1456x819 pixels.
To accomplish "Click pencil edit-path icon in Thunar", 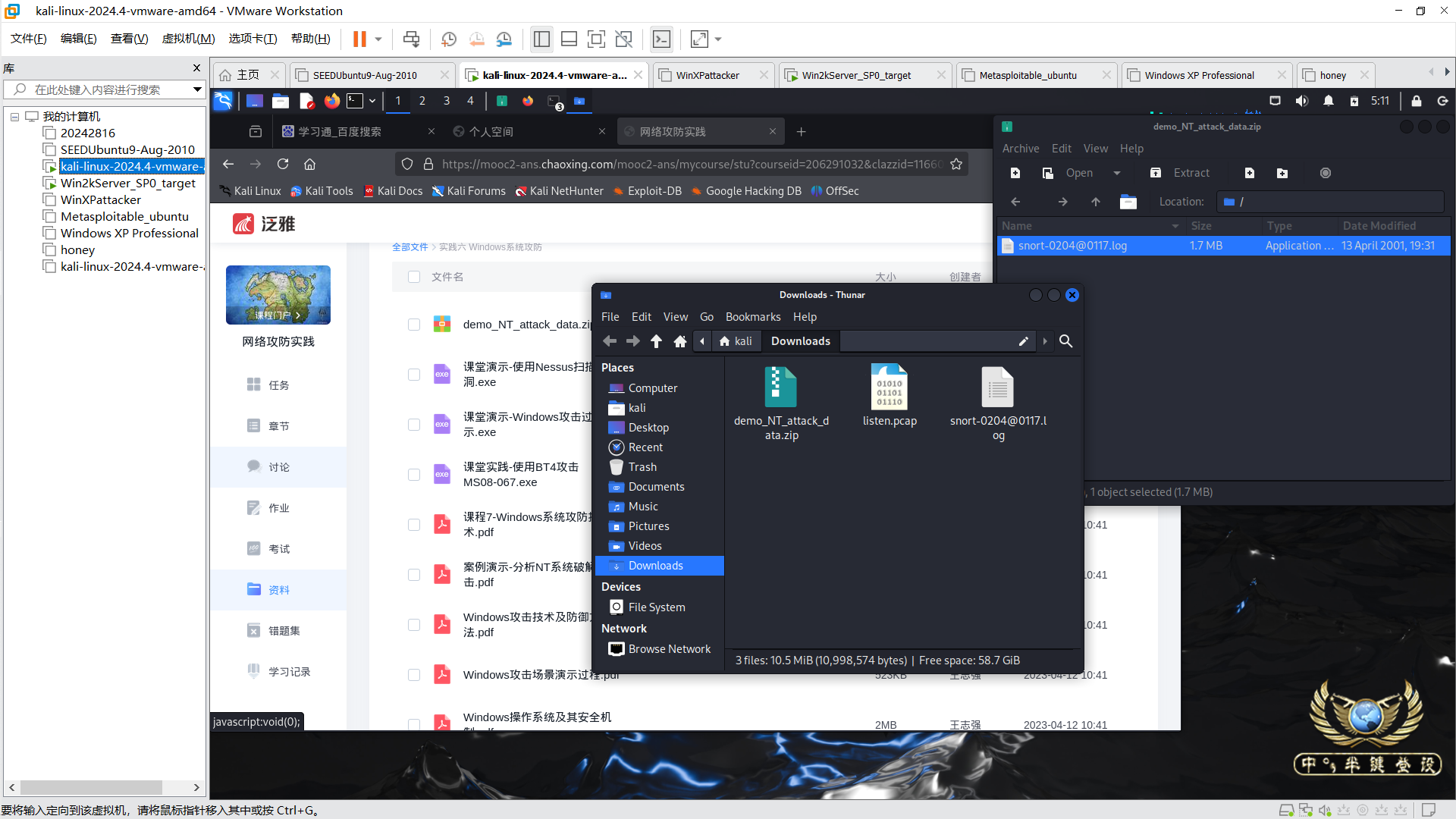I will click(x=1023, y=341).
